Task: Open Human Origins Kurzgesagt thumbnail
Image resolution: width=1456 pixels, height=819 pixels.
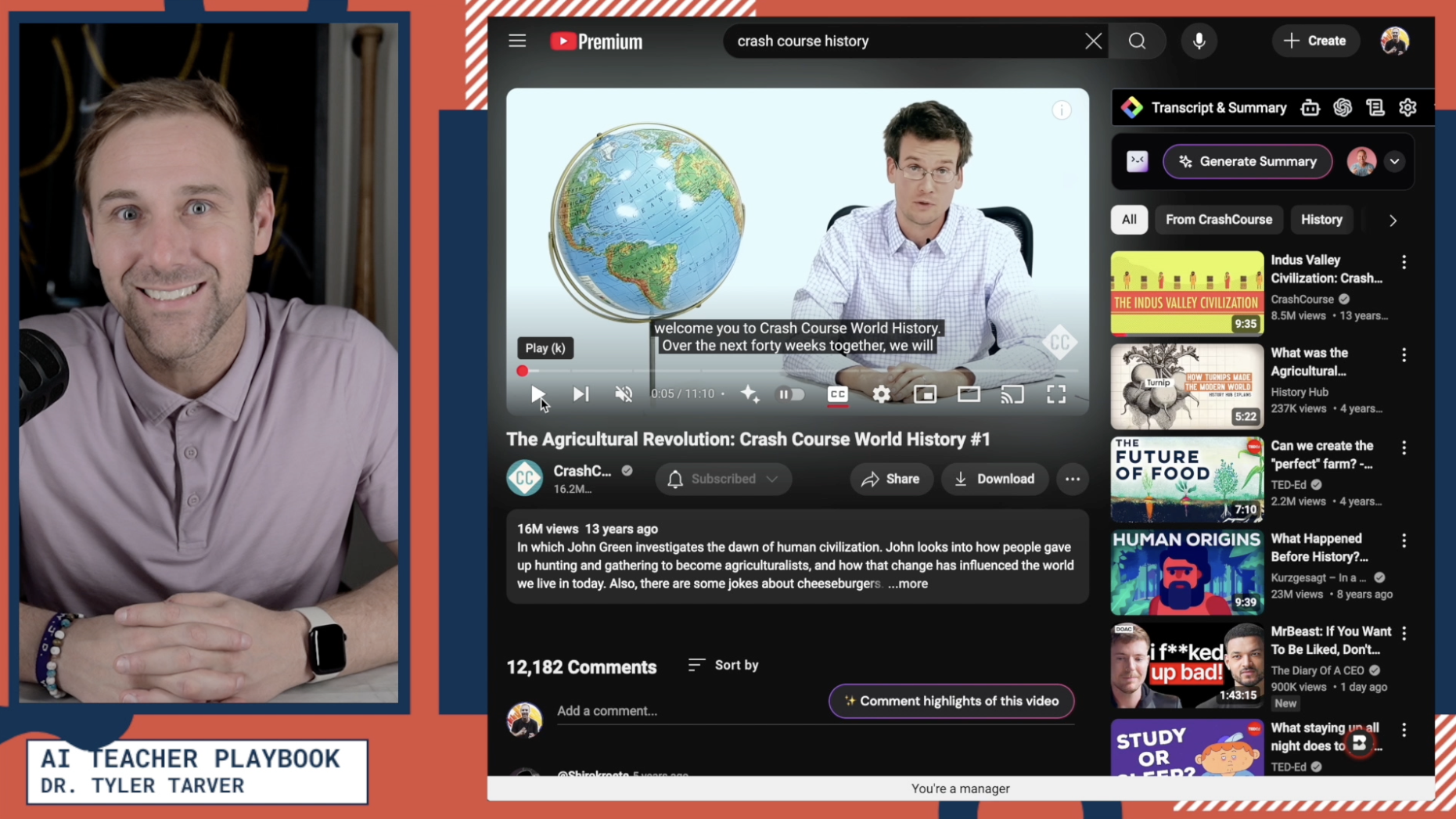Action: (x=1187, y=572)
